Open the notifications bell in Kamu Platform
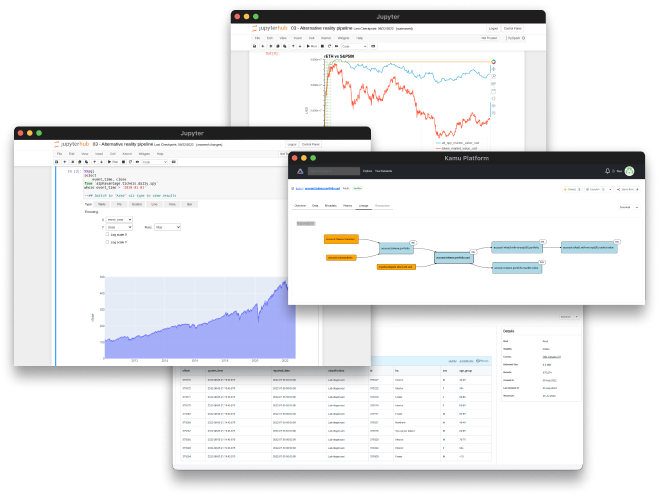Screen dimensions: 659x496 point(607,171)
